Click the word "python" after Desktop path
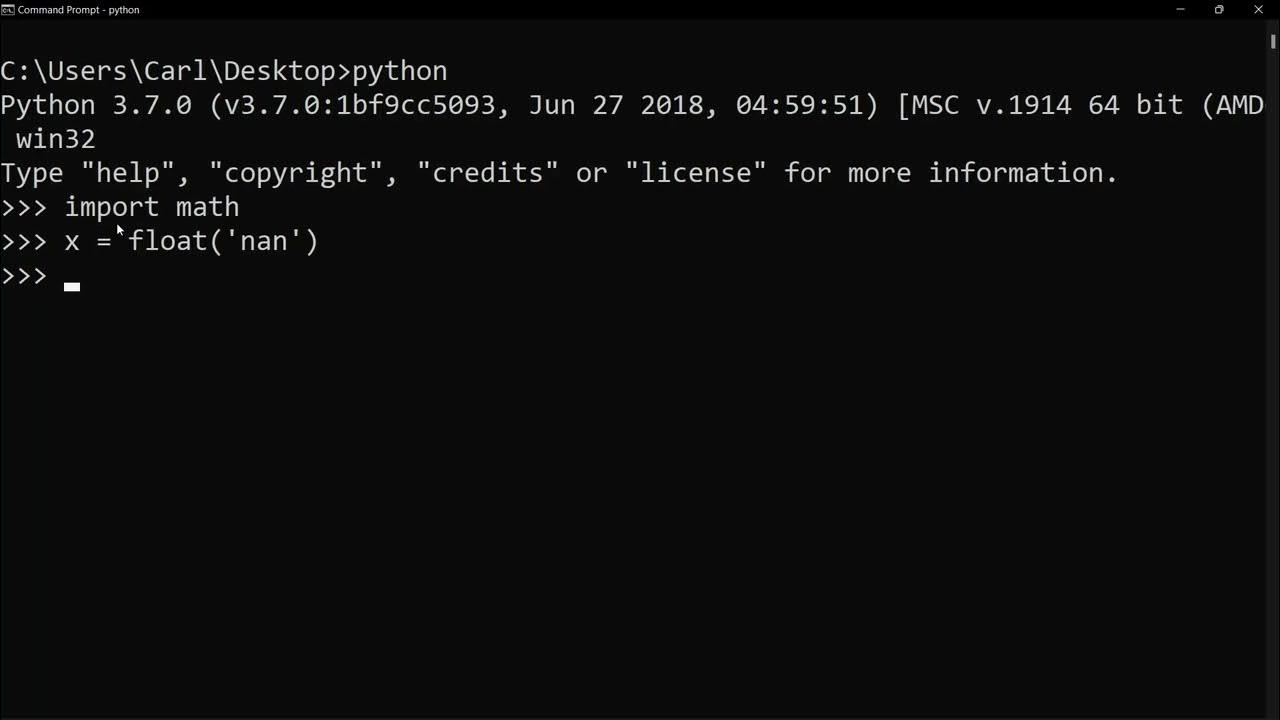Image resolution: width=1280 pixels, height=720 pixels. tap(400, 72)
